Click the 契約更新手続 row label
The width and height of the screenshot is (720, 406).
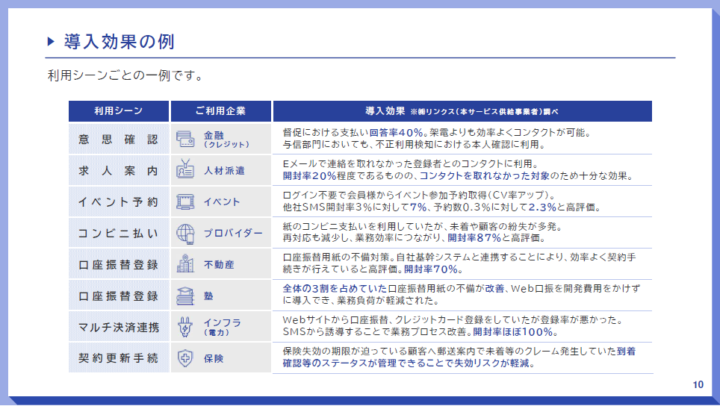pyautogui.click(x=117, y=358)
